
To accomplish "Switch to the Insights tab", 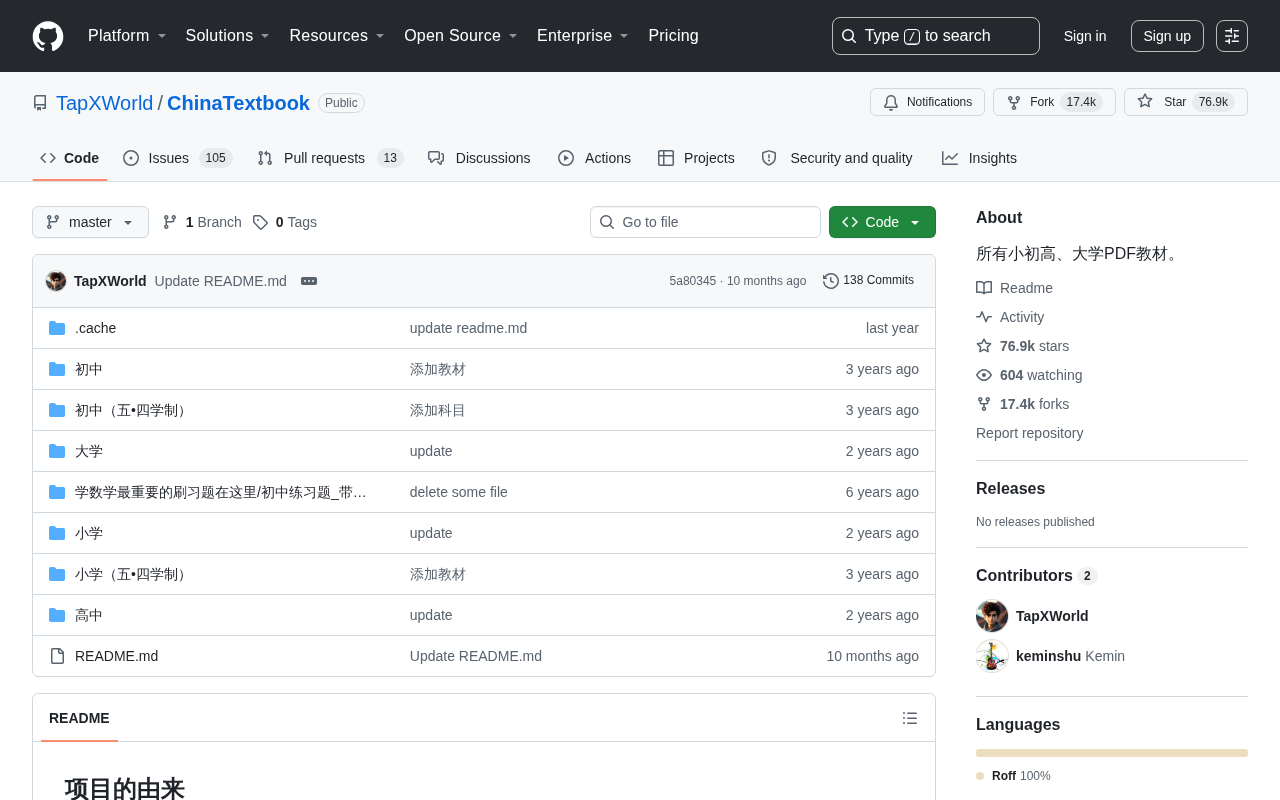I will (979, 158).
